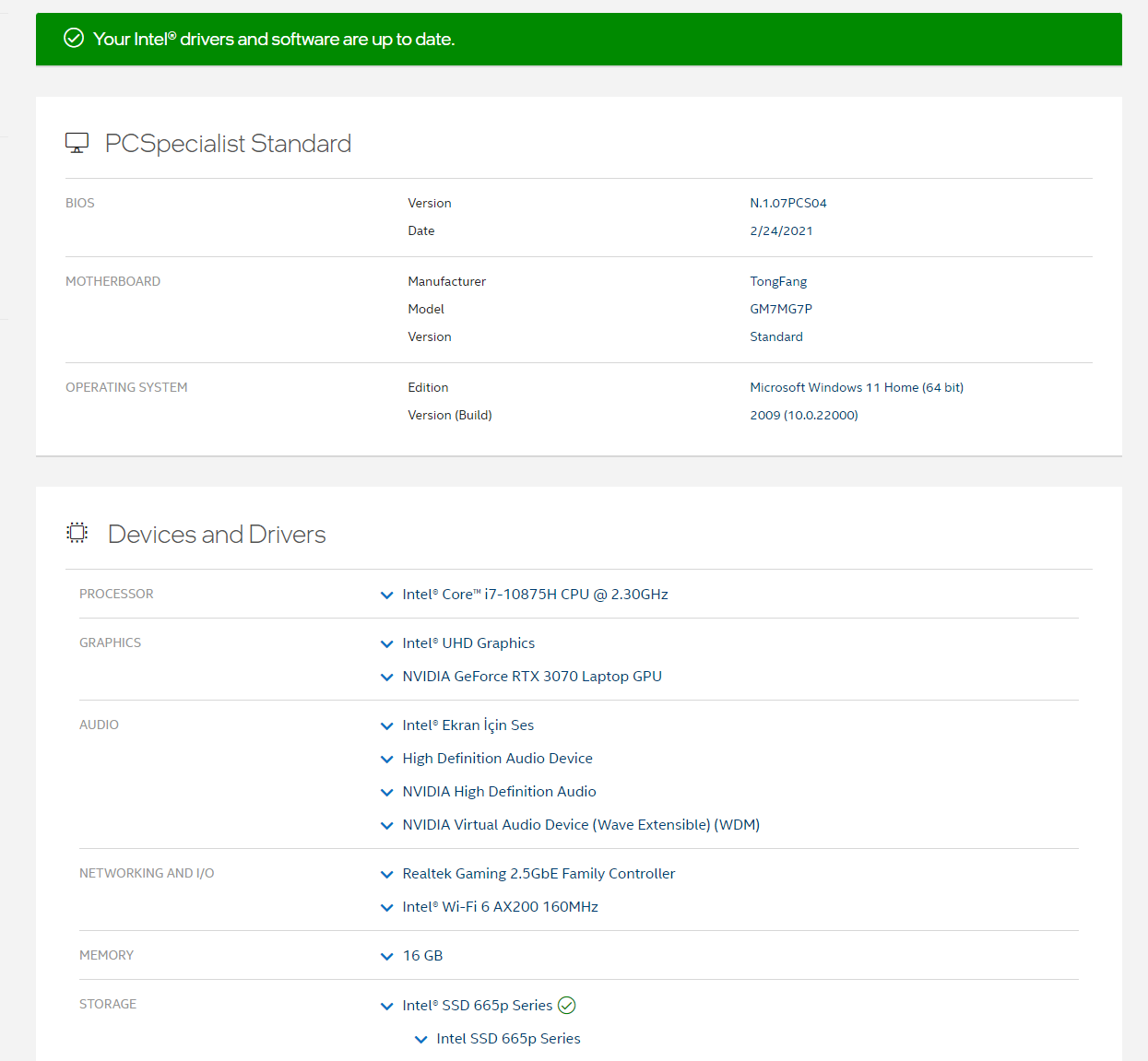Expand the Intel UHD Graphics chevron
This screenshot has width=1148, height=1061.
click(387, 644)
